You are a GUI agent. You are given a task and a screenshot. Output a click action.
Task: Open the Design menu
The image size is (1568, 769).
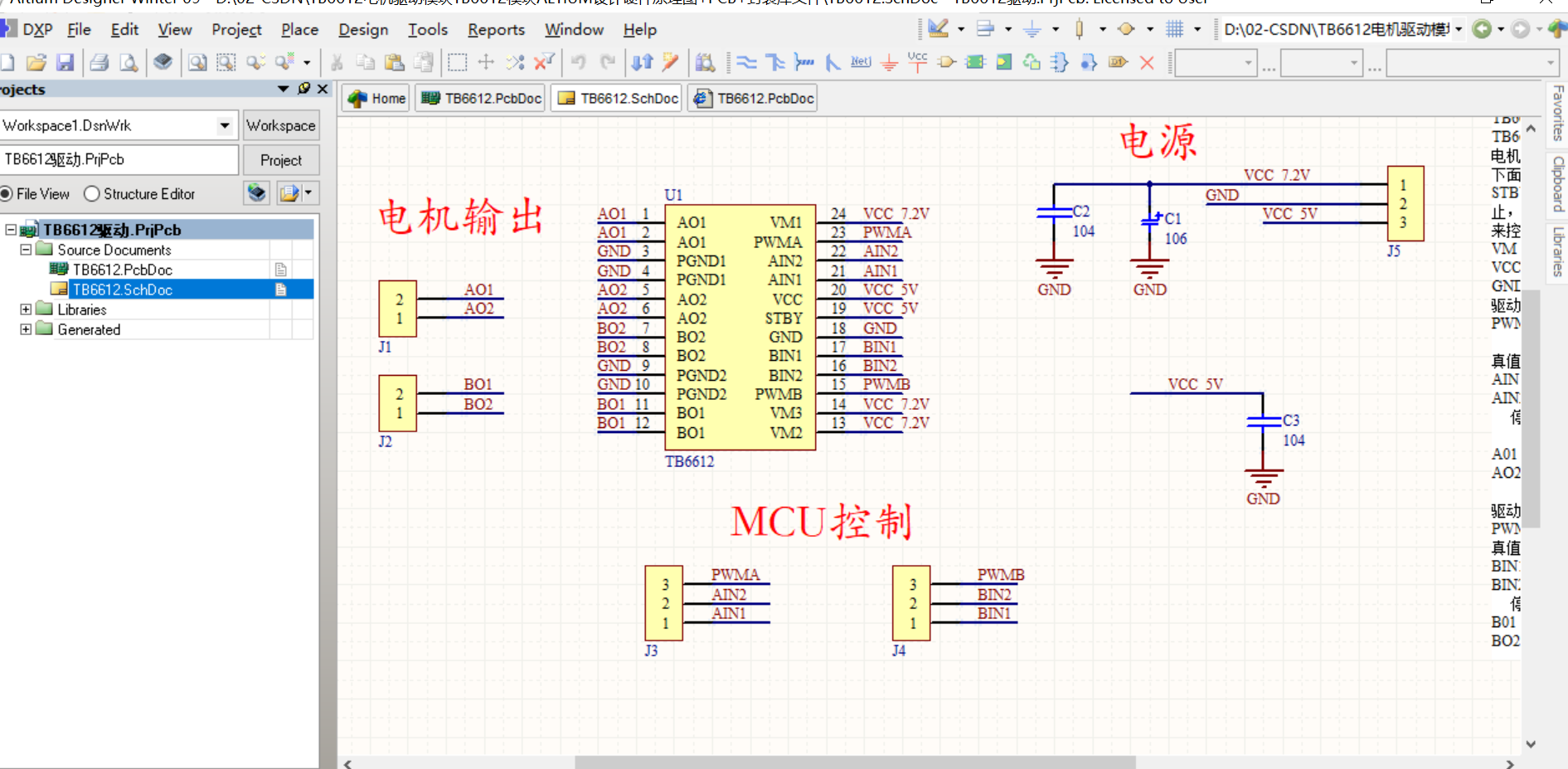[x=363, y=29]
